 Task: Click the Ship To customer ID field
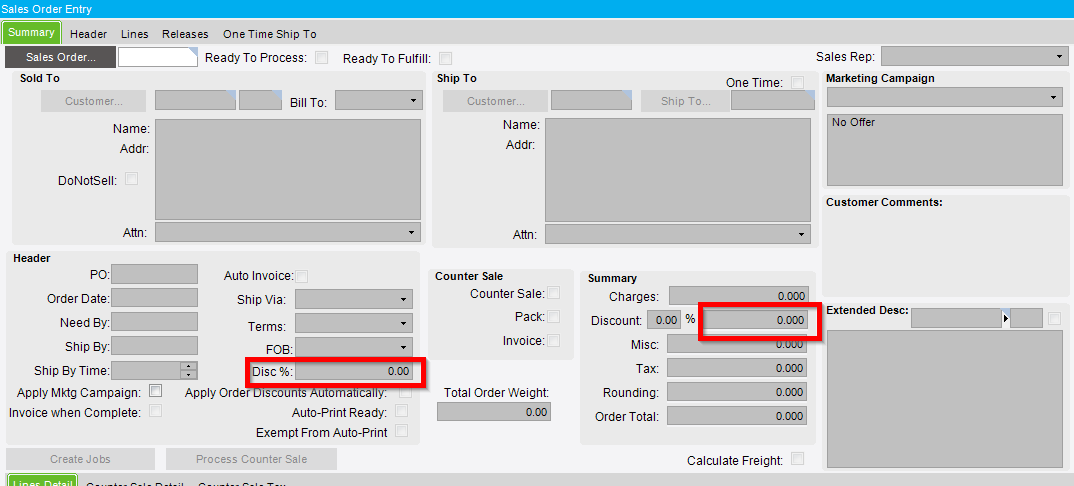591,100
